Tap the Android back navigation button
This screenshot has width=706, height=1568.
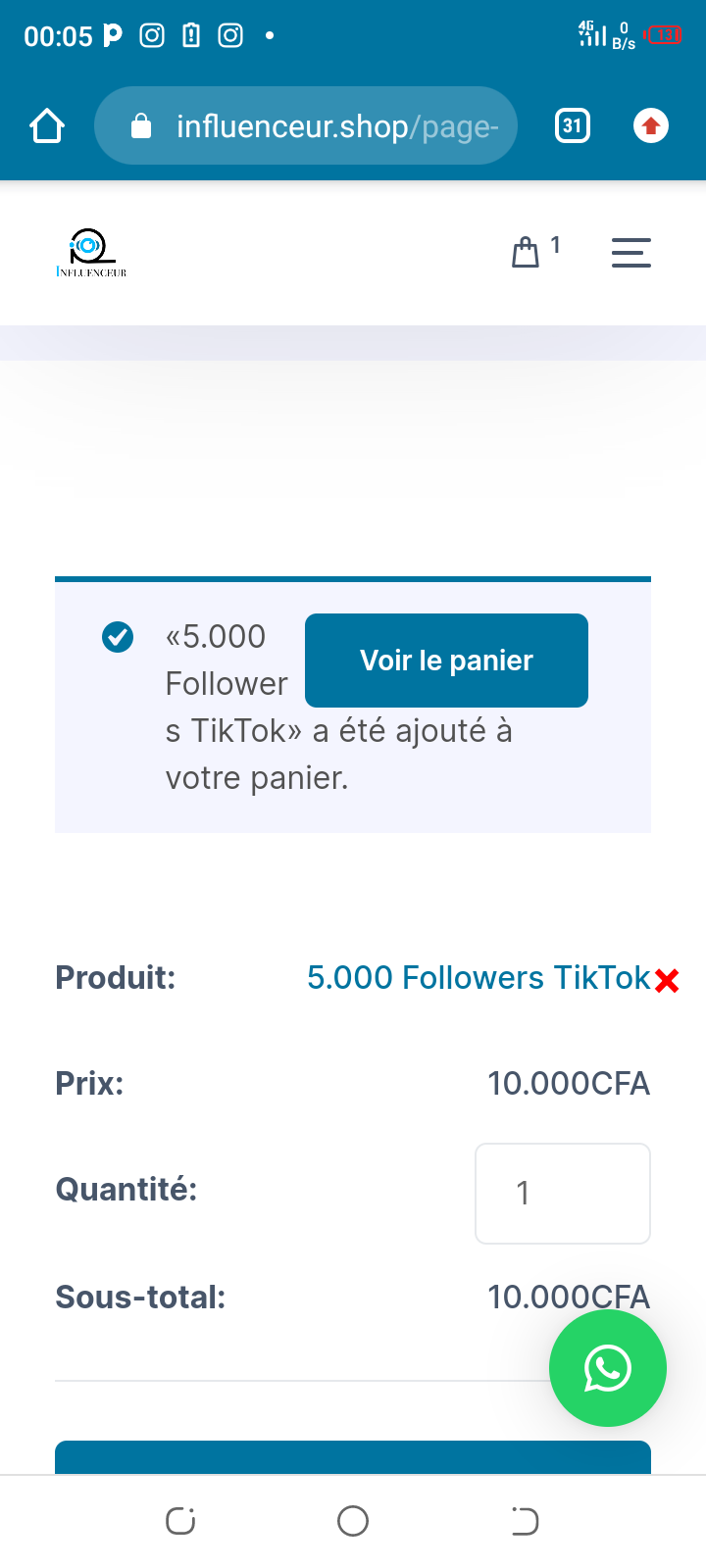(525, 1521)
